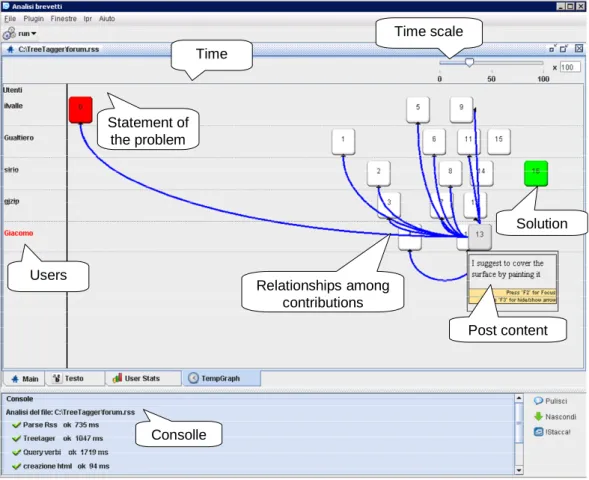Click Nascondi to hide the console
The height and width of the screenshot is (480, 589).
pos(555,417)
